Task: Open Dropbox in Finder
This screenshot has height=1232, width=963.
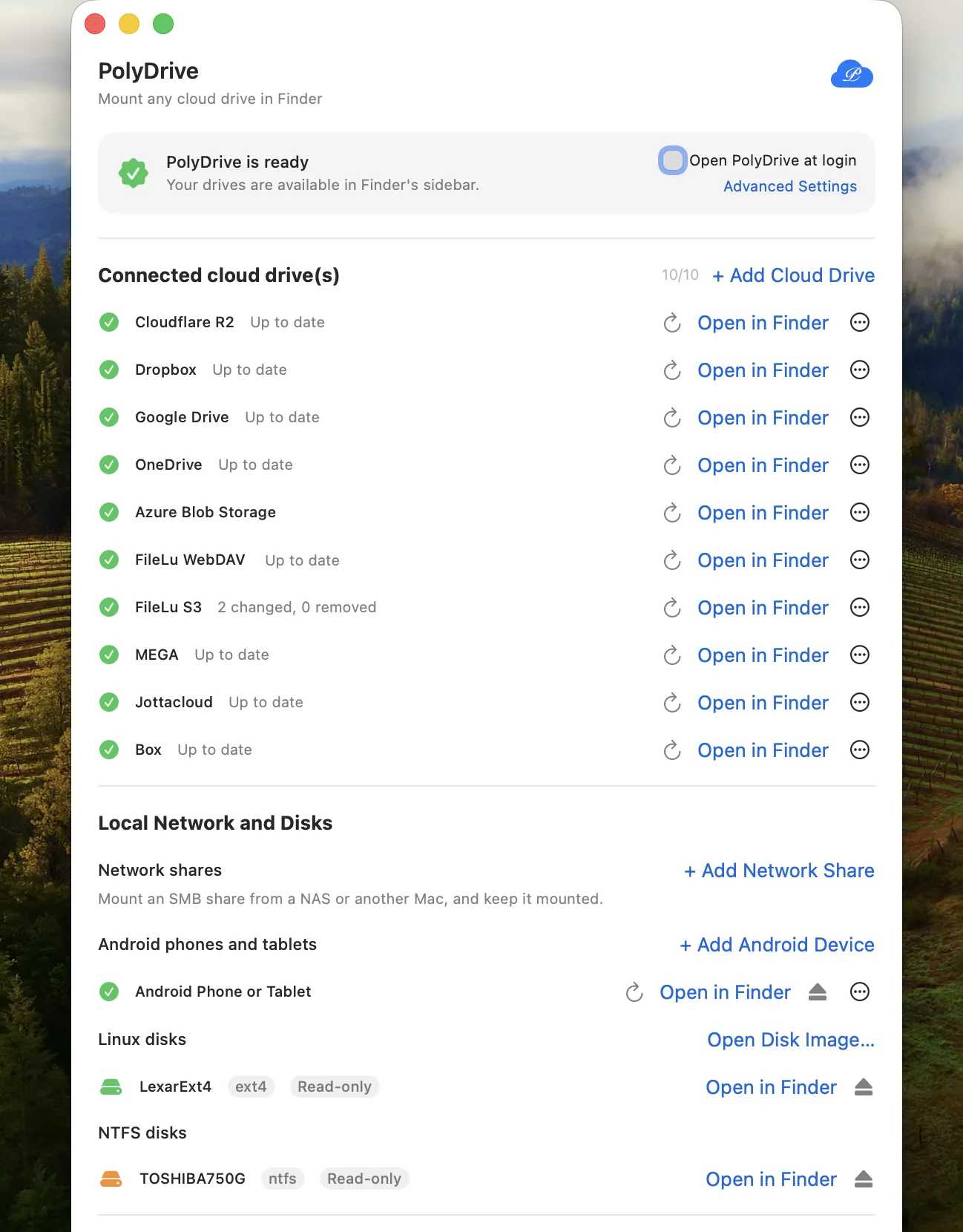Action: (763, 370)
